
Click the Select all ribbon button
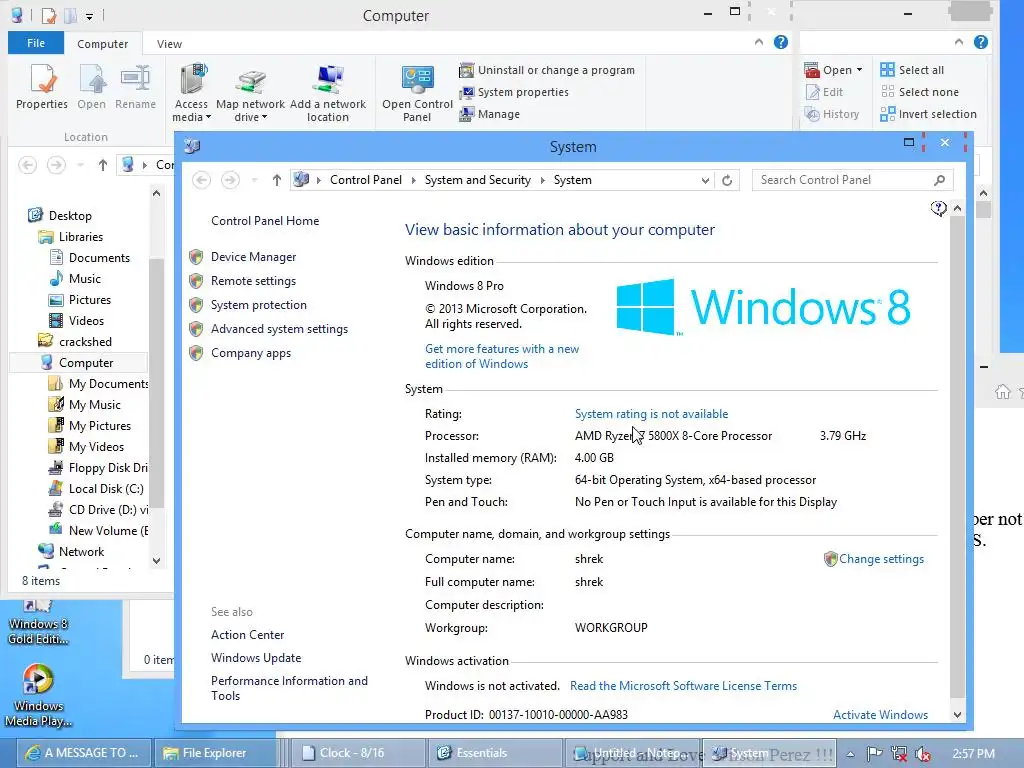pyautogui.click(x=912, y=70)
